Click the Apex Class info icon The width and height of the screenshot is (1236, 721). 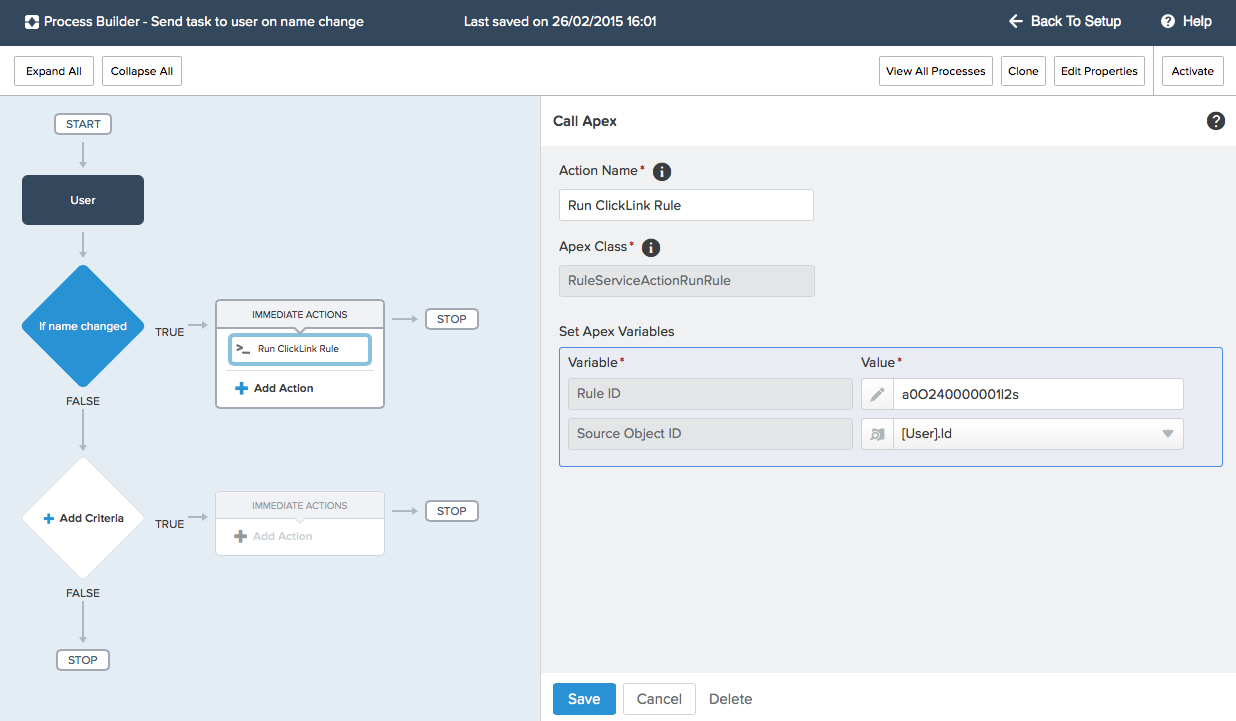click(651, 248)
